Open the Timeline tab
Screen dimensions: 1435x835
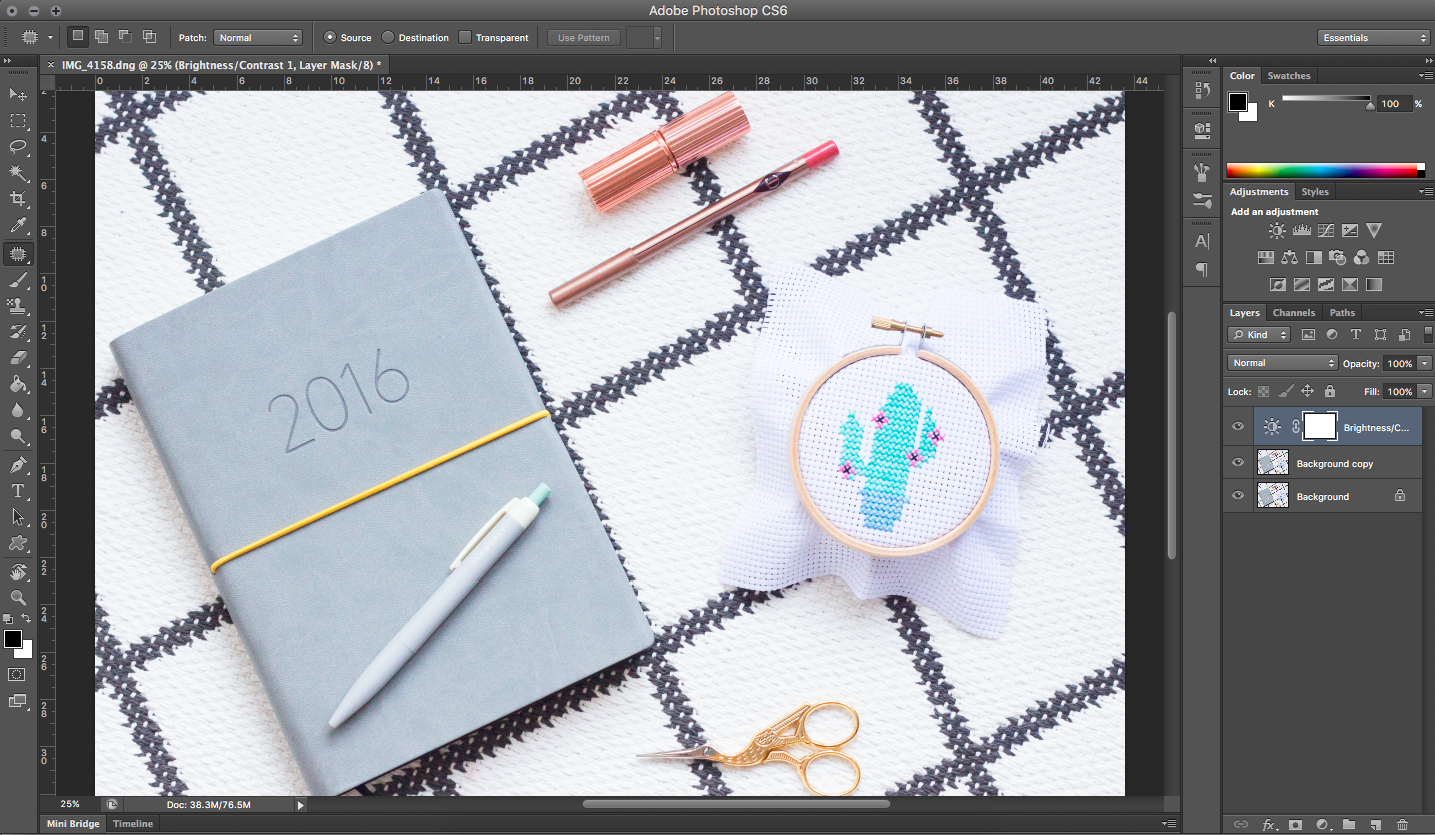[x=133, y=824]
